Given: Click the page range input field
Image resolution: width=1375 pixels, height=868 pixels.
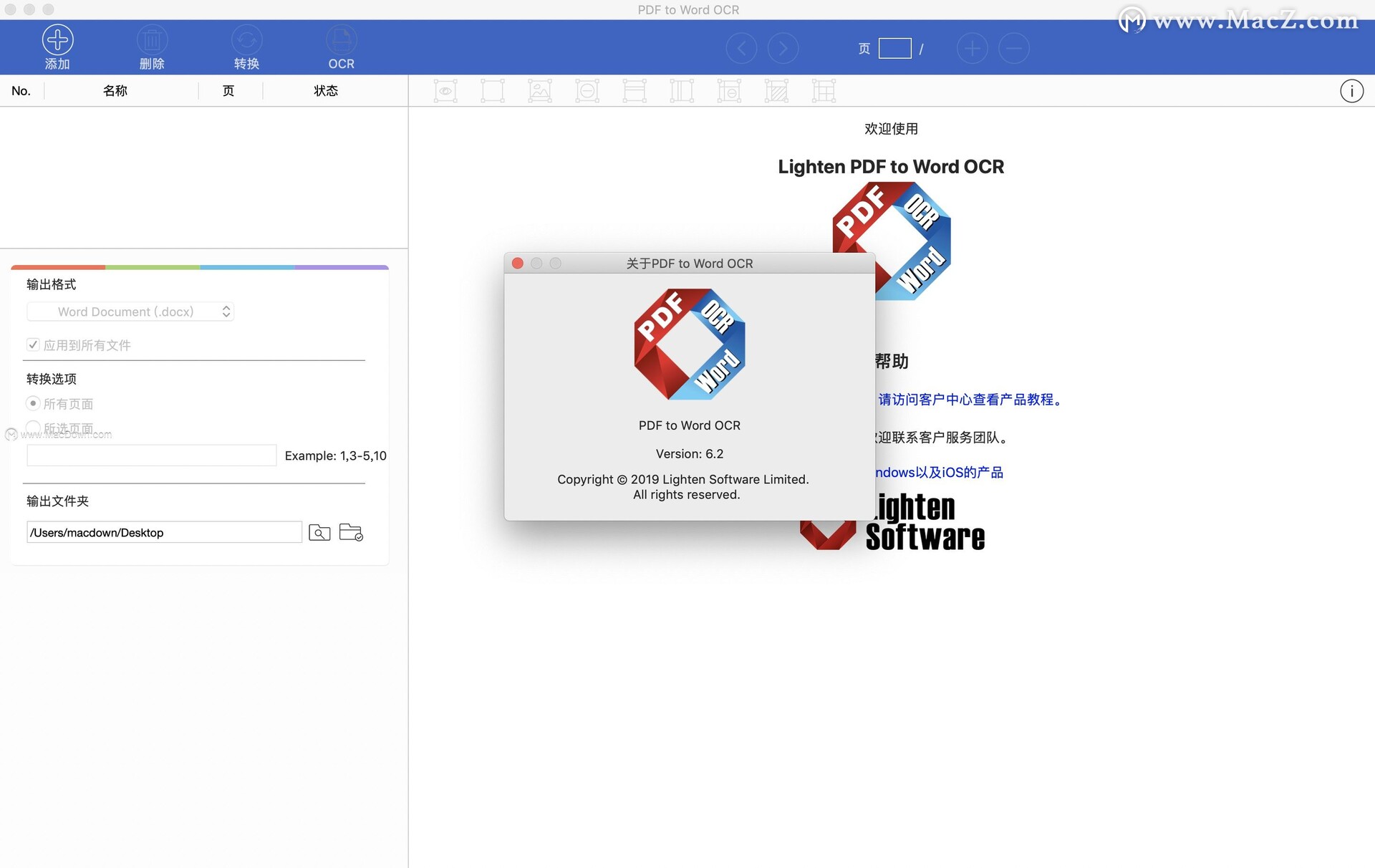Looking at the screenshot, I should click(x=151, y=455).
